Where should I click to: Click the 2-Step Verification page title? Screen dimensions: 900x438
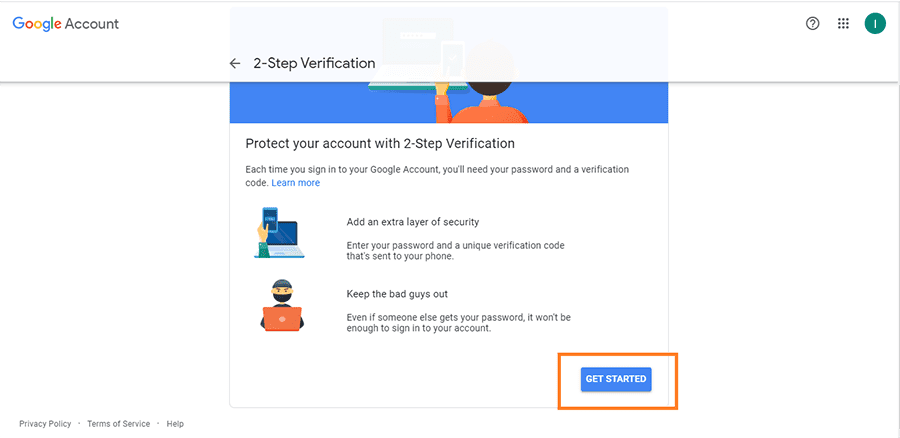tap(315, 63)
